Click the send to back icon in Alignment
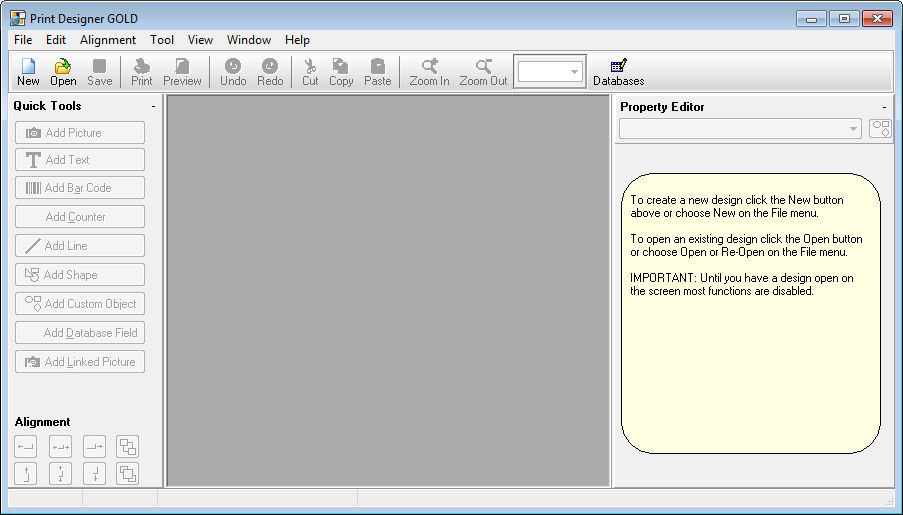Image resolution: width=903 pixels, height=515 pixels. coord(128,474)
